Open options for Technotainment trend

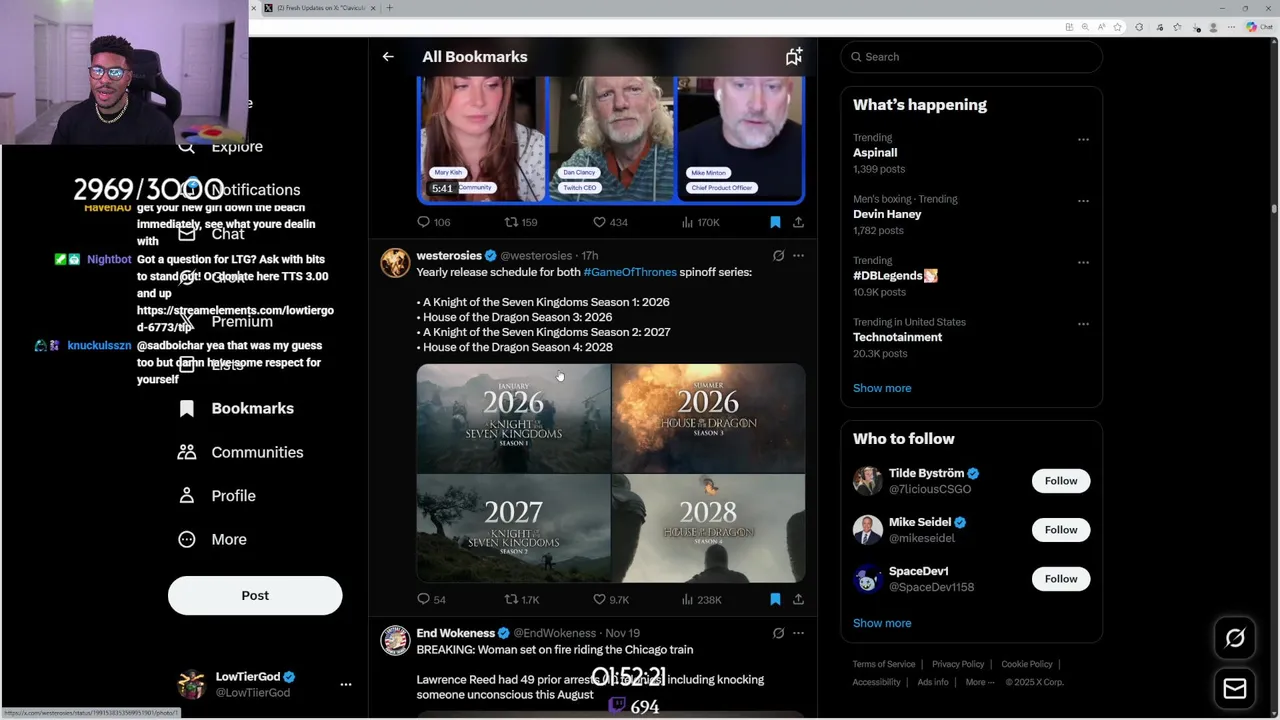1083,324
